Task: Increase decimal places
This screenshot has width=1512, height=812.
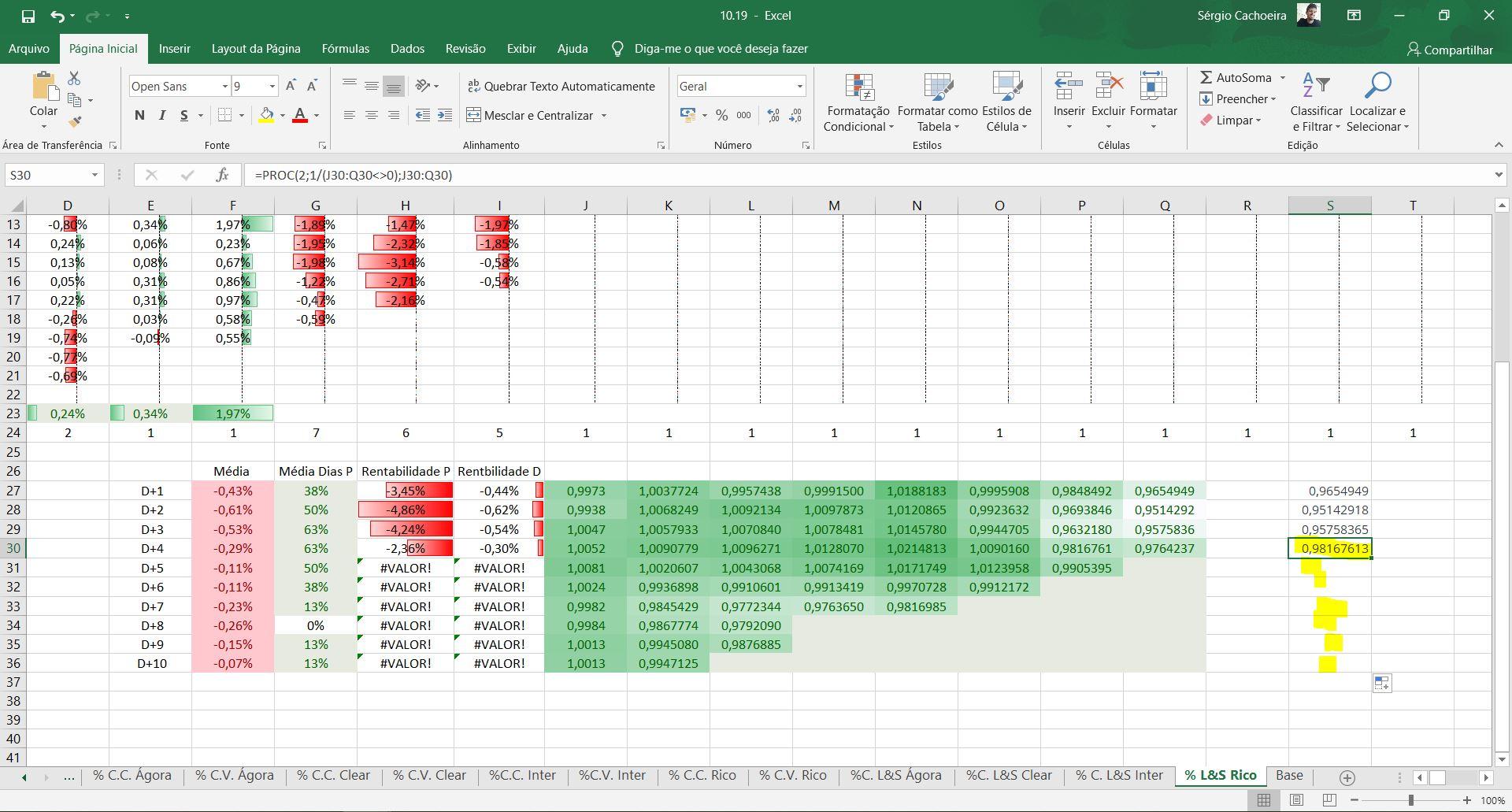Action: point(773,115)
